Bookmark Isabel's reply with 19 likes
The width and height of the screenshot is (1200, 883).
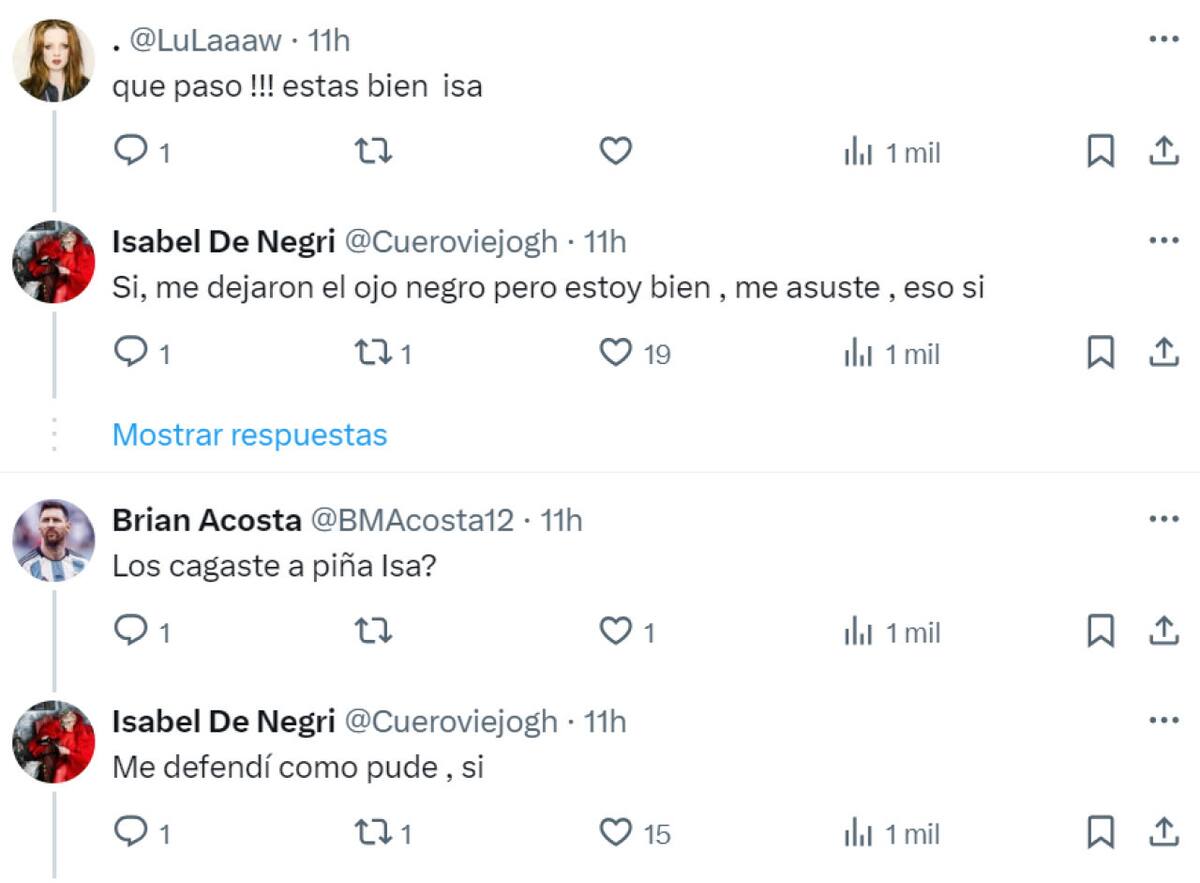1101,353
